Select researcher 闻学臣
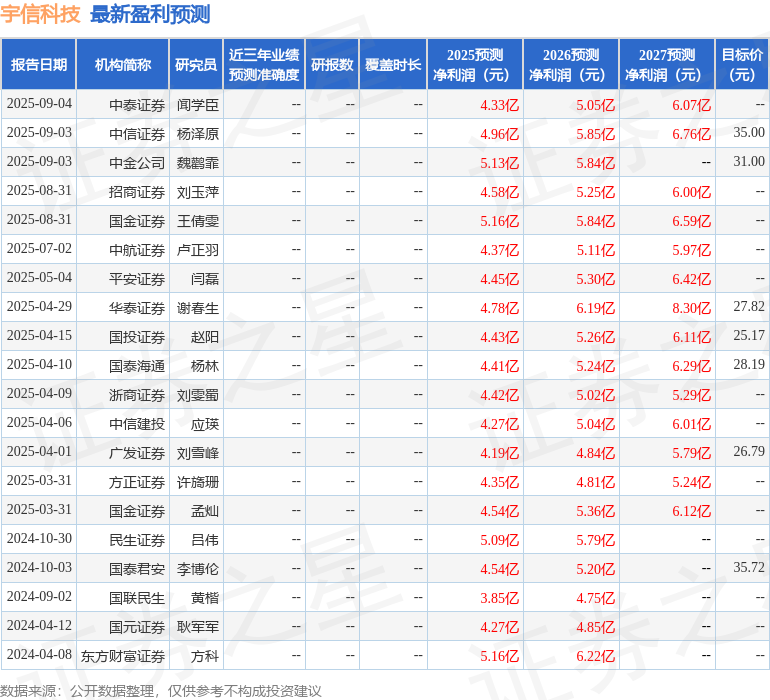 (198, 105)
